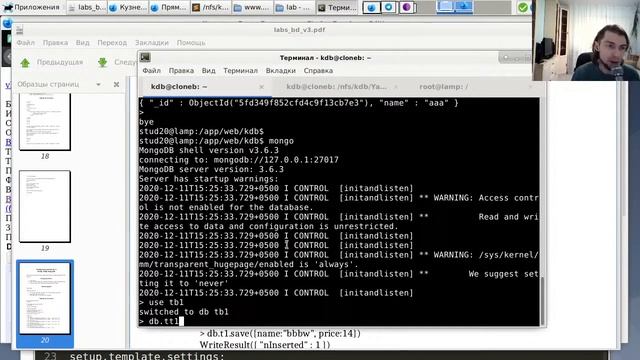Close the kdb@cloneb: ~ terminal tab
The width and height of the screenshot is (640, 360).
[x=262, y=87]
